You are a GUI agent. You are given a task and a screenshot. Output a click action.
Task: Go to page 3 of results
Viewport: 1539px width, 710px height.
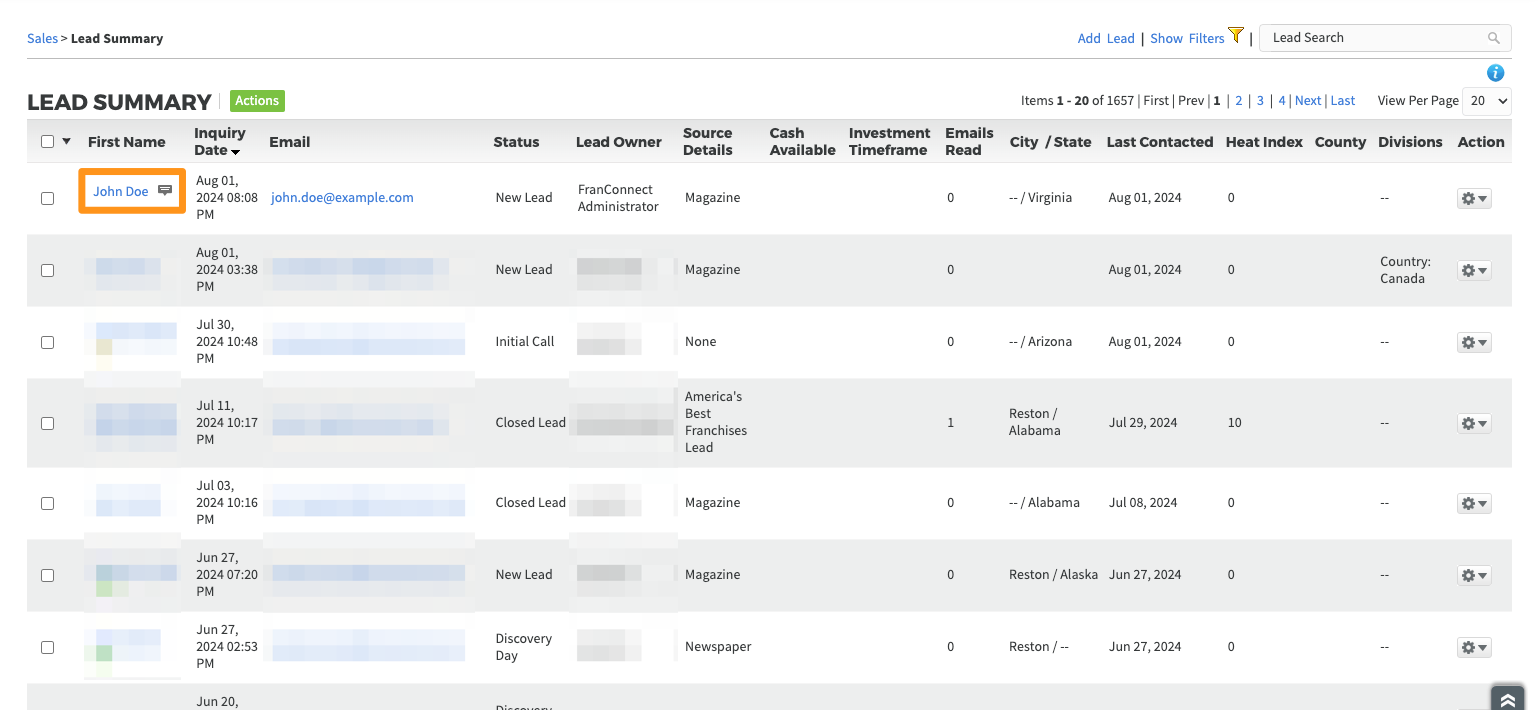(1260, 100)
